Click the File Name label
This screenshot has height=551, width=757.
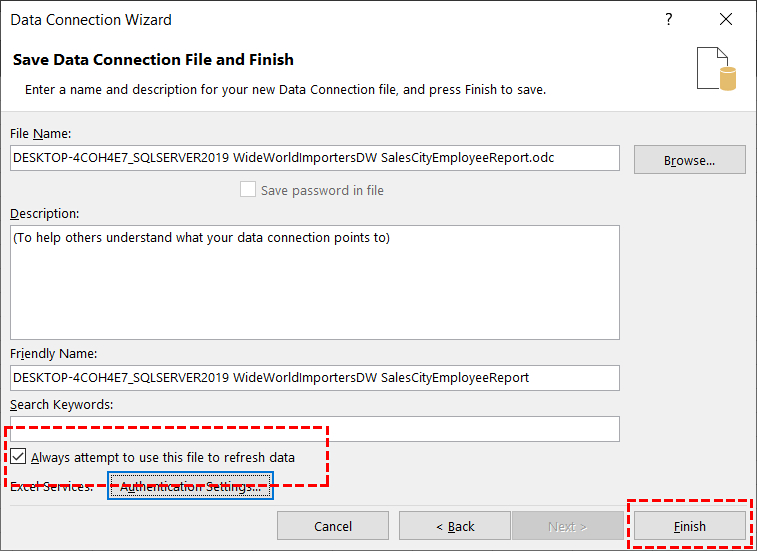pos(40,133)
